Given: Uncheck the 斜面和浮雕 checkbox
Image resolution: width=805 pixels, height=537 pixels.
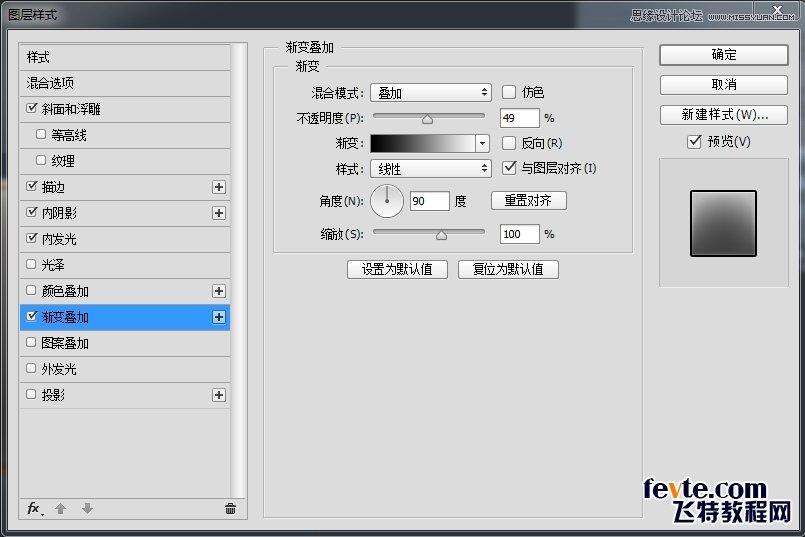Looking at the screenshot, I should pos(32,108).
